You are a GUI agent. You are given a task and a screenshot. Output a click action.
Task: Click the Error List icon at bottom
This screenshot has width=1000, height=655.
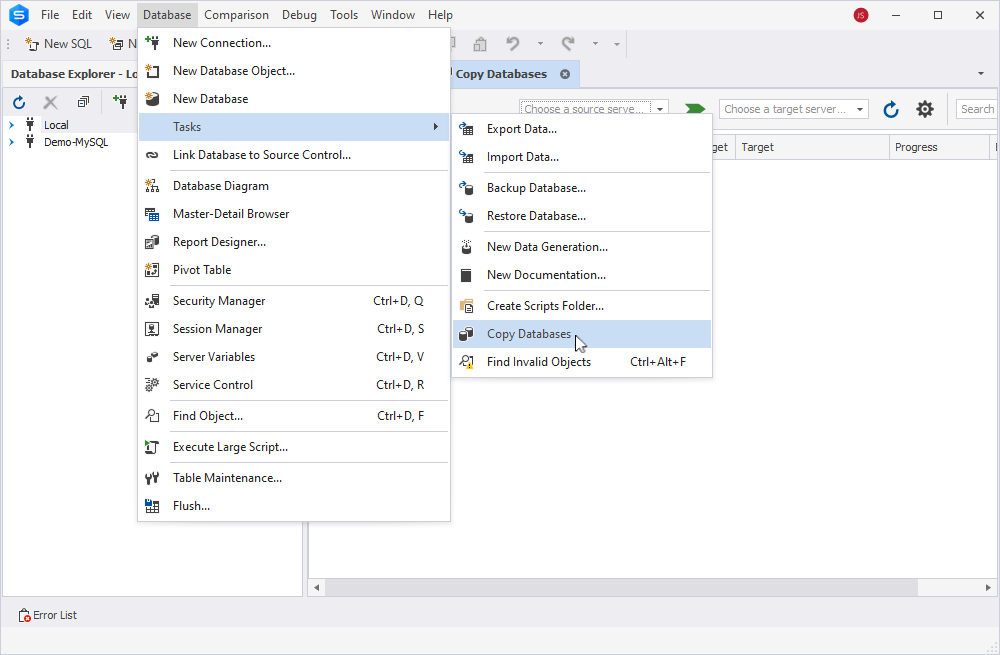pos(24,615)
